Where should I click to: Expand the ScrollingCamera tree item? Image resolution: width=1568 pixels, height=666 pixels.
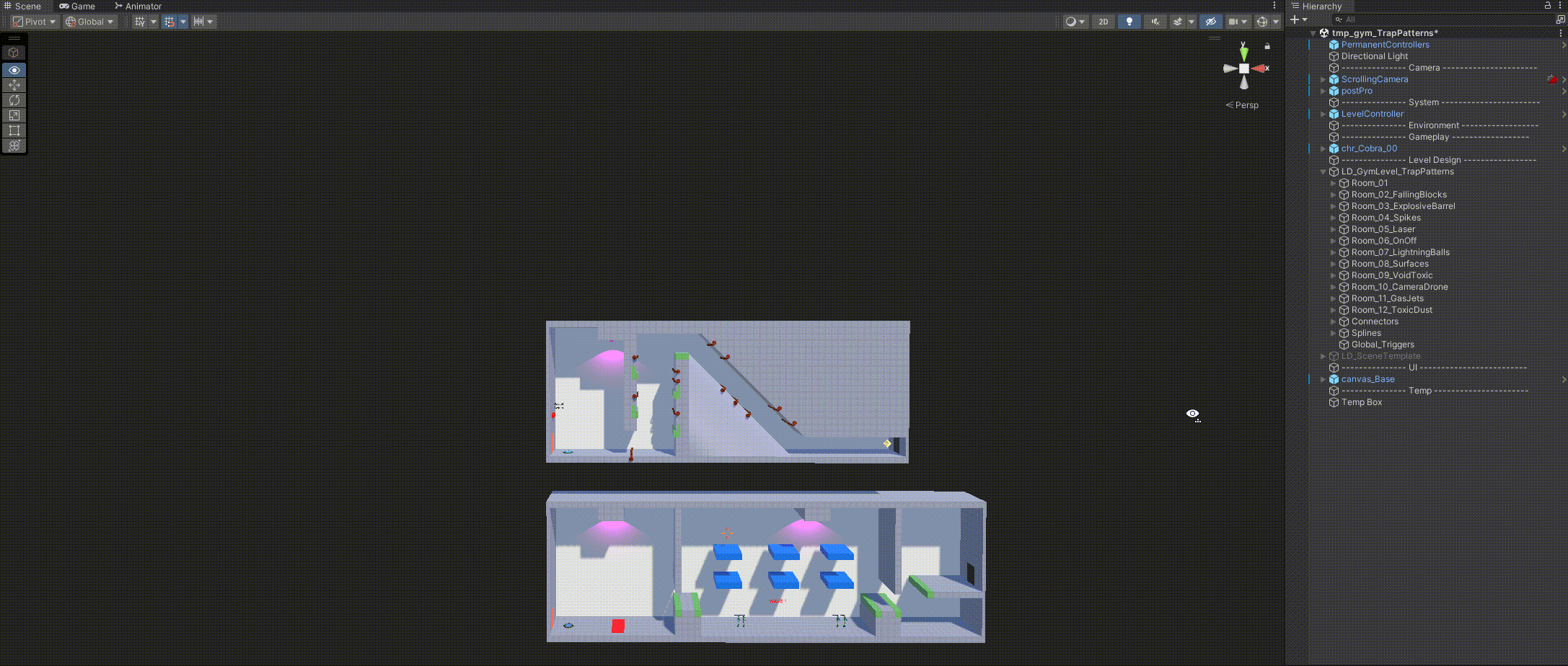1323,79
